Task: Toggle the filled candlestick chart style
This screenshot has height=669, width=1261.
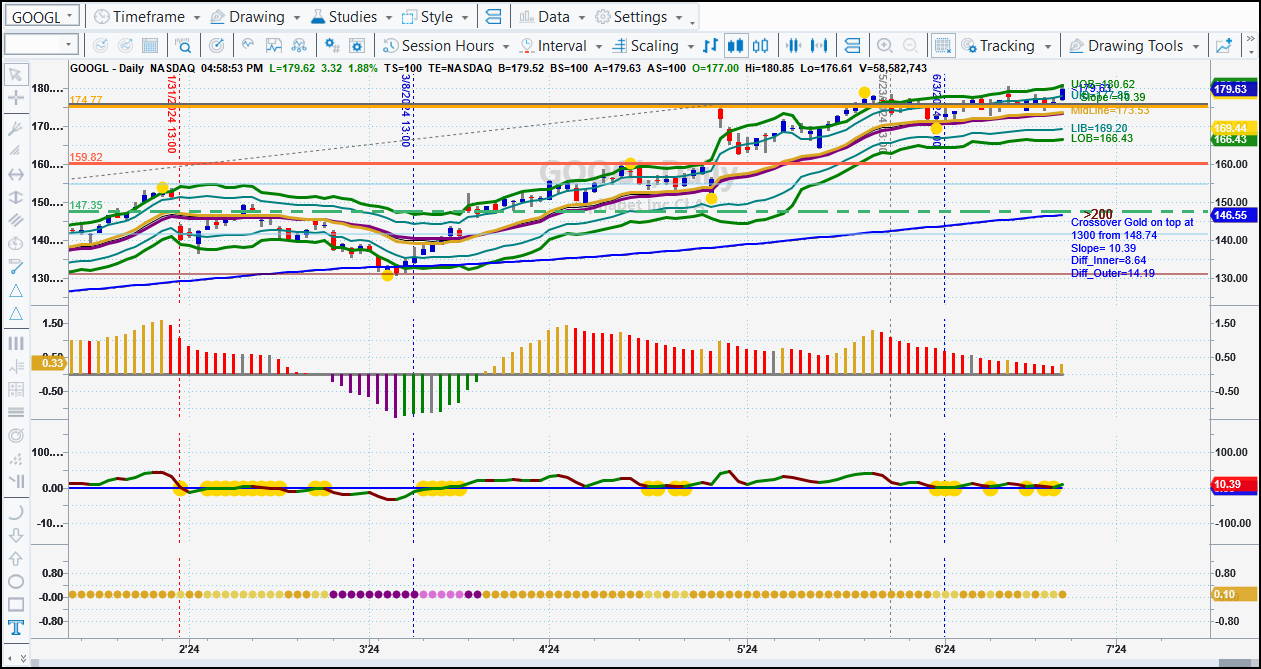Action: [x=736, y=45]
